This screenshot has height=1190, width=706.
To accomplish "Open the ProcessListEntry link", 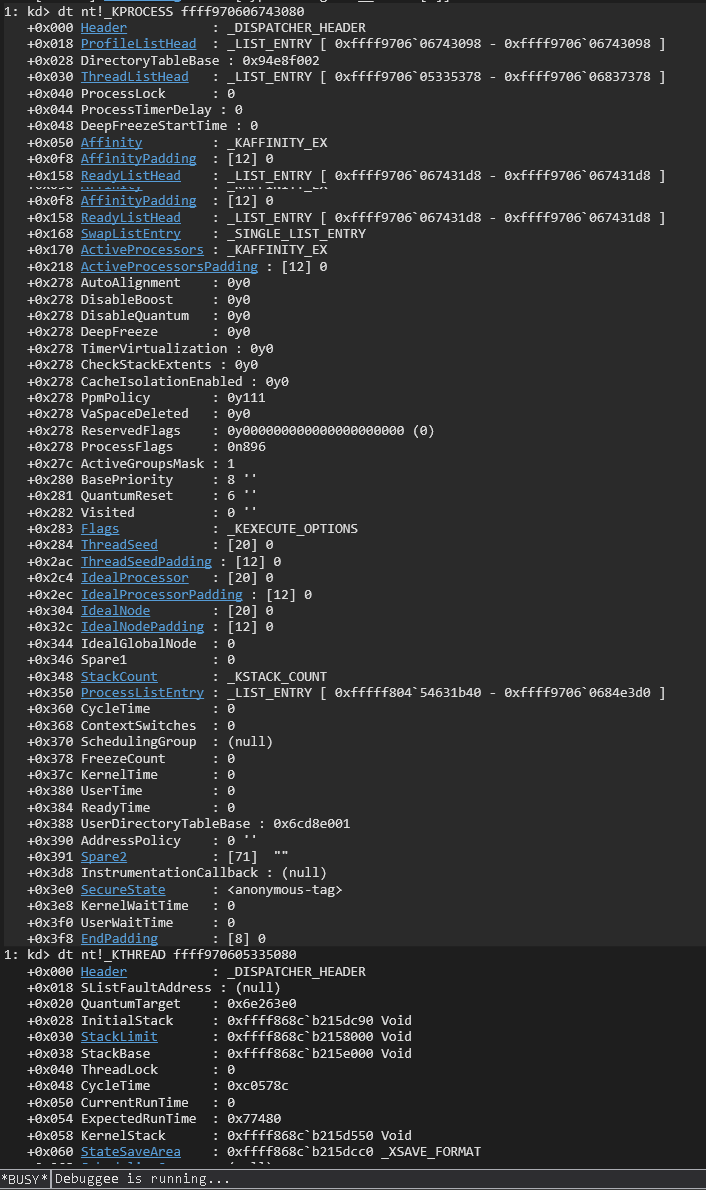I will coord(142,693).
